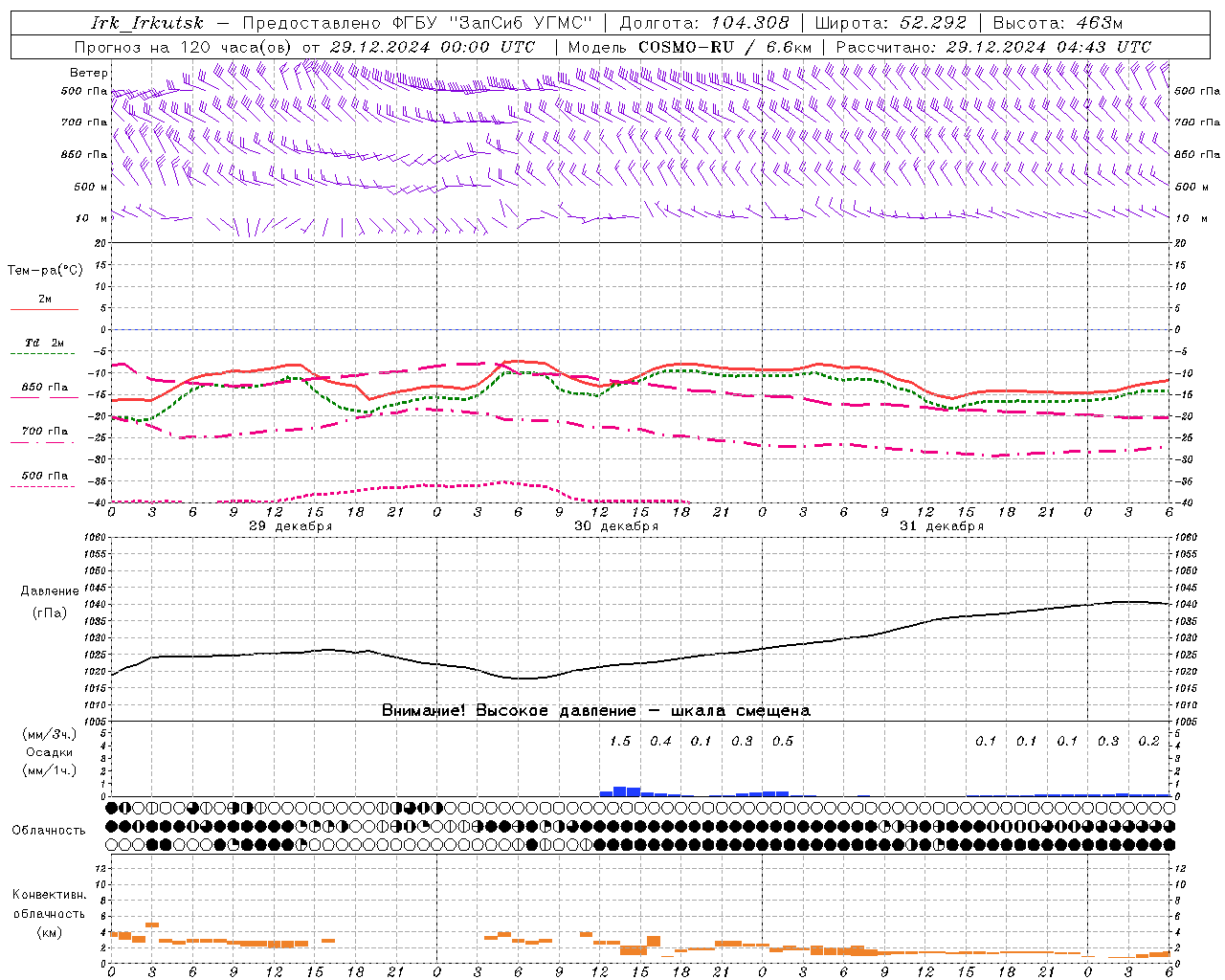Screen dimensions: 1225x980
Task: Select the longitude text 'Долгота: 104.308'
Action: tap(704, 23)
